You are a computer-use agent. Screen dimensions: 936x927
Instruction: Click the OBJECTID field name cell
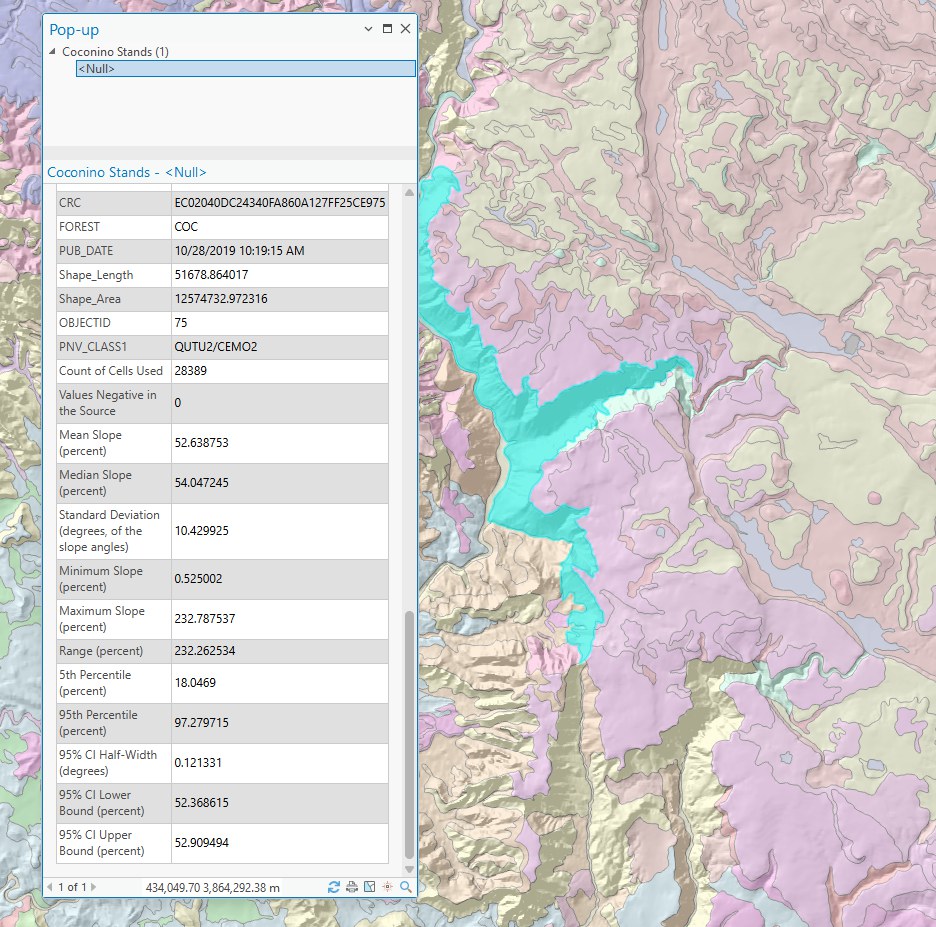coord(113,323)
